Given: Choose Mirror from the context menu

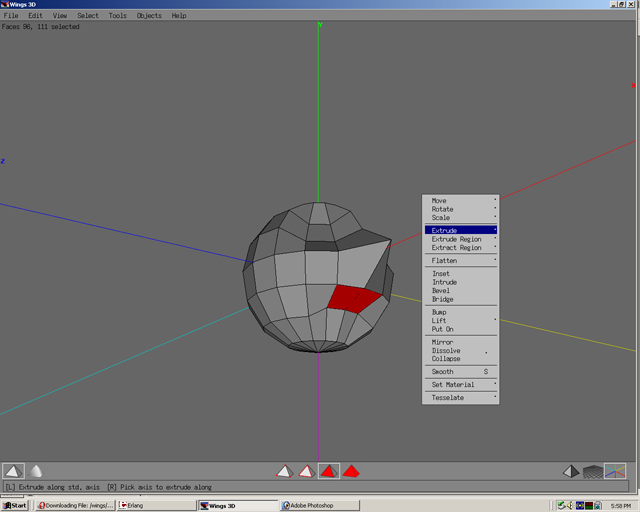Looking at the screenshot, I should click(x=460, y=342).
